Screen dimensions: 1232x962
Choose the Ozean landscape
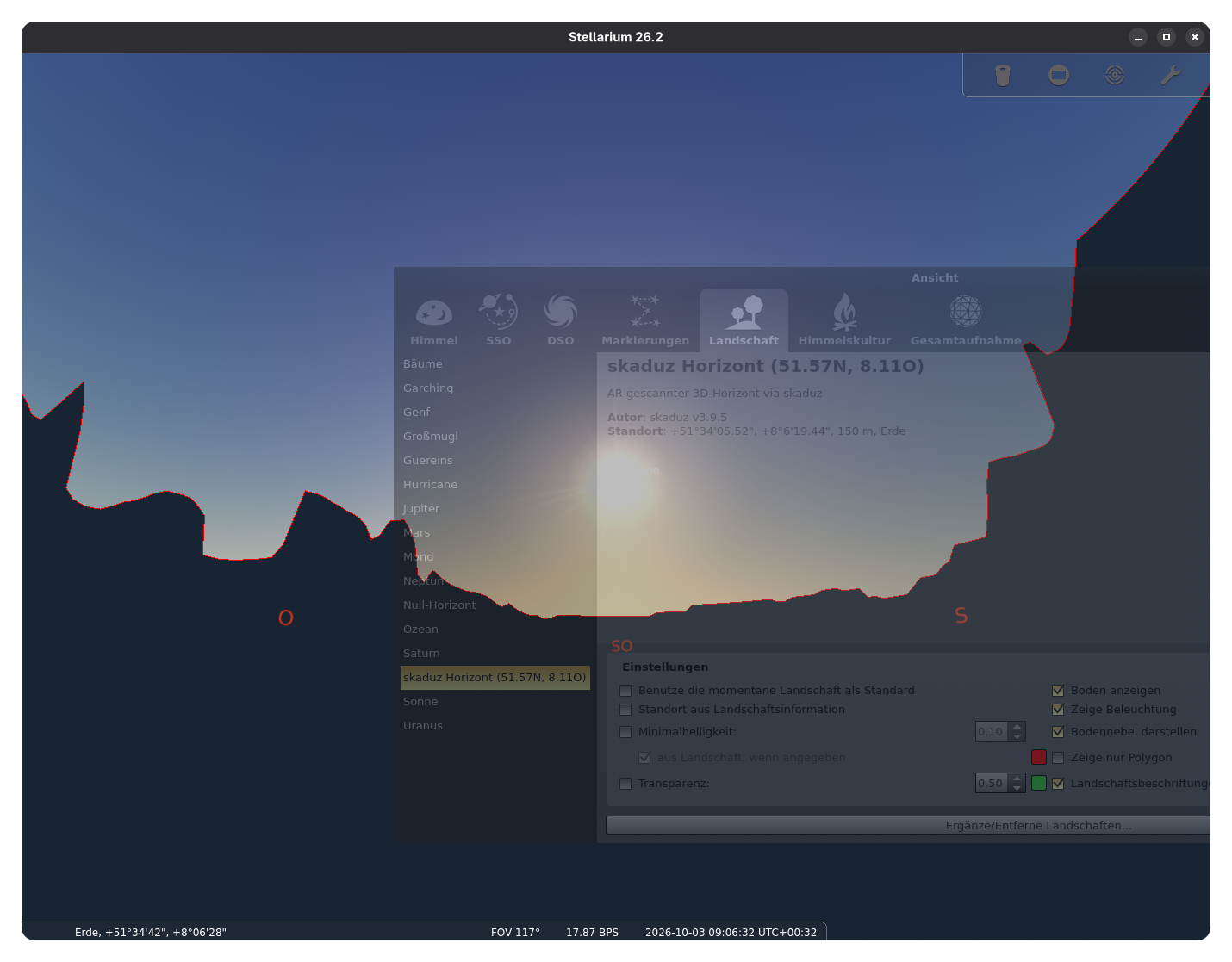(495, 630)
